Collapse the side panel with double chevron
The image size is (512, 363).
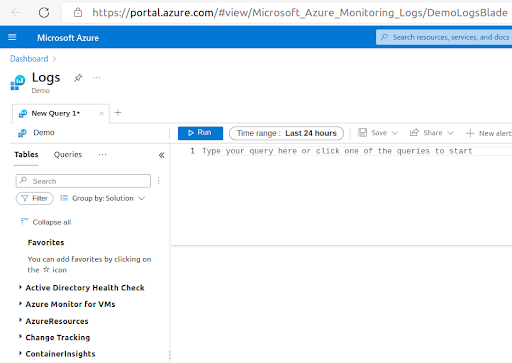point(162,155)
